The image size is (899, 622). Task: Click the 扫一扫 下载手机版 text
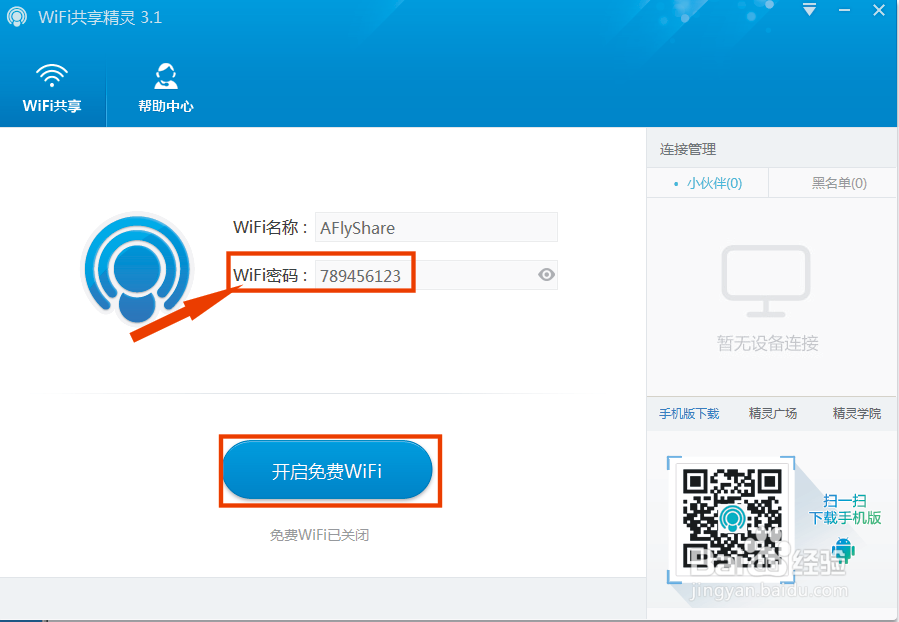[845, 509]
